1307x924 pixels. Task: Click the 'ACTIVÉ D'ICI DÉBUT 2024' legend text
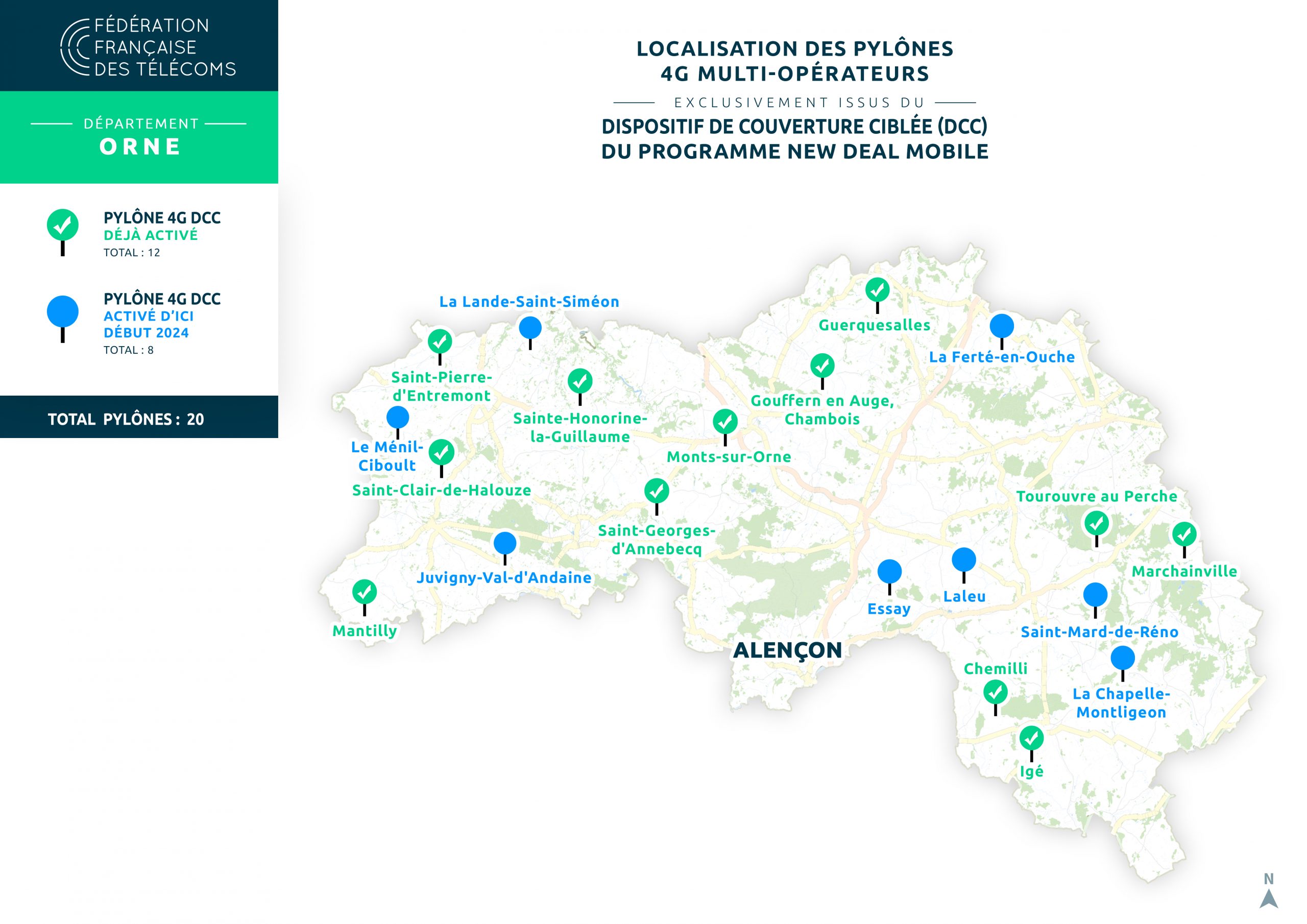(149, 325)
